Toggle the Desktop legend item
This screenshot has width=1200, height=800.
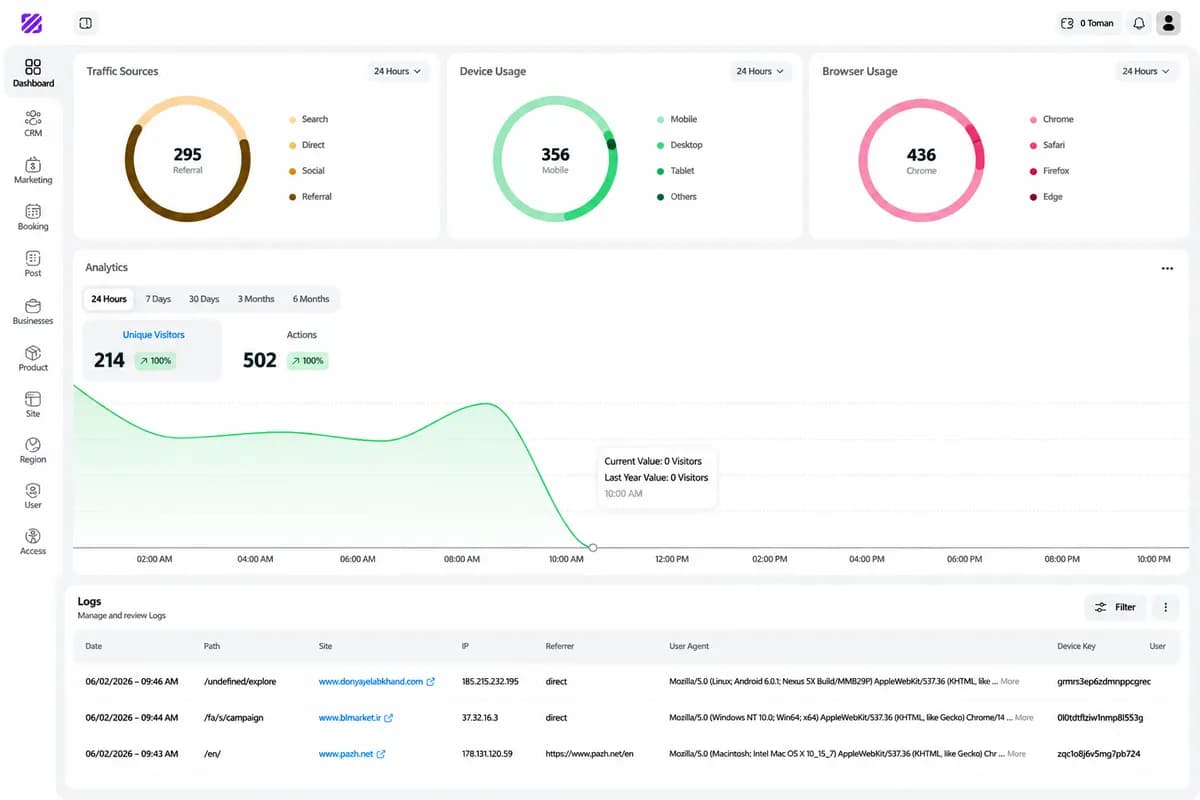coord(679,145)
